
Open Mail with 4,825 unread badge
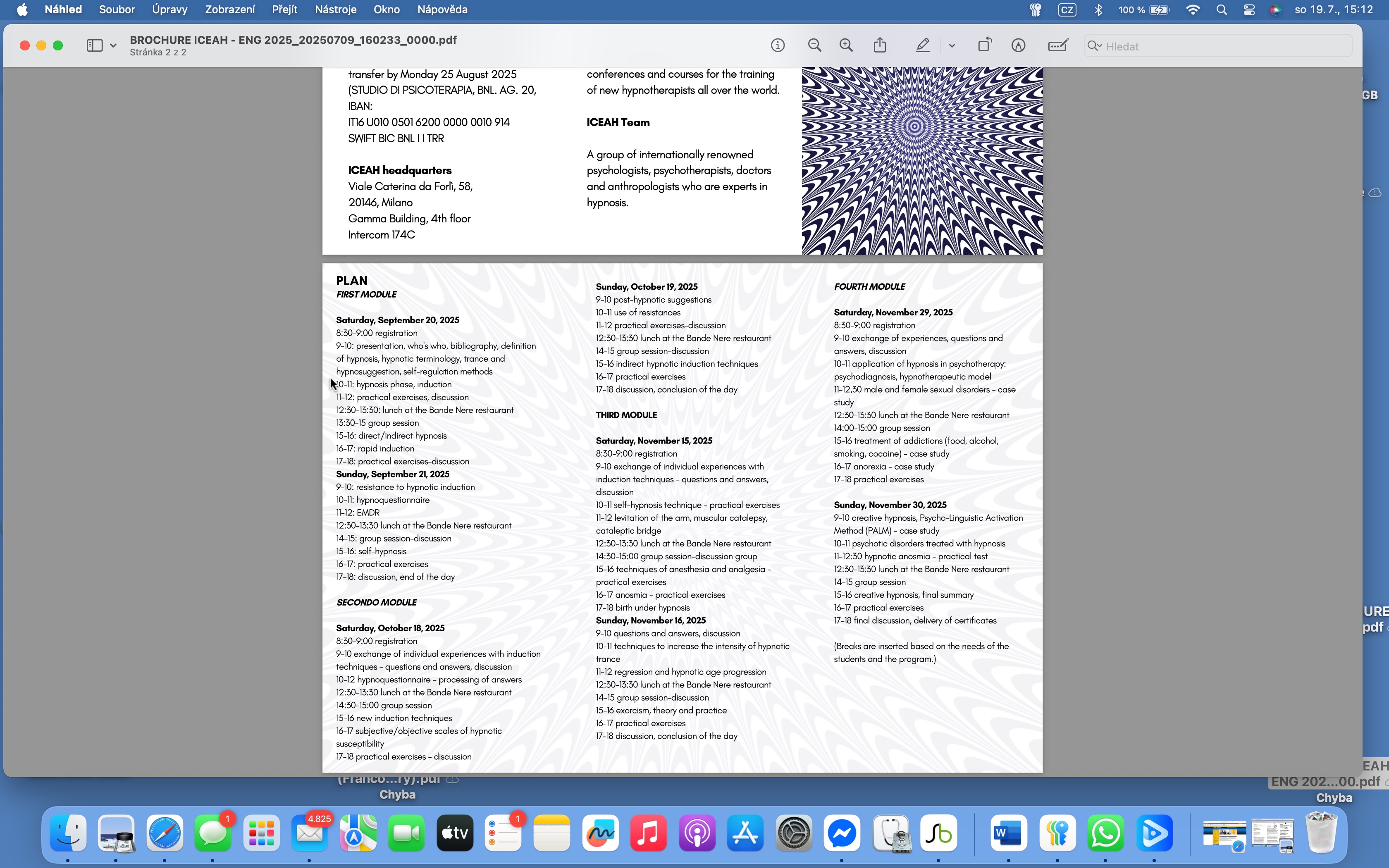tap(310, 832)
